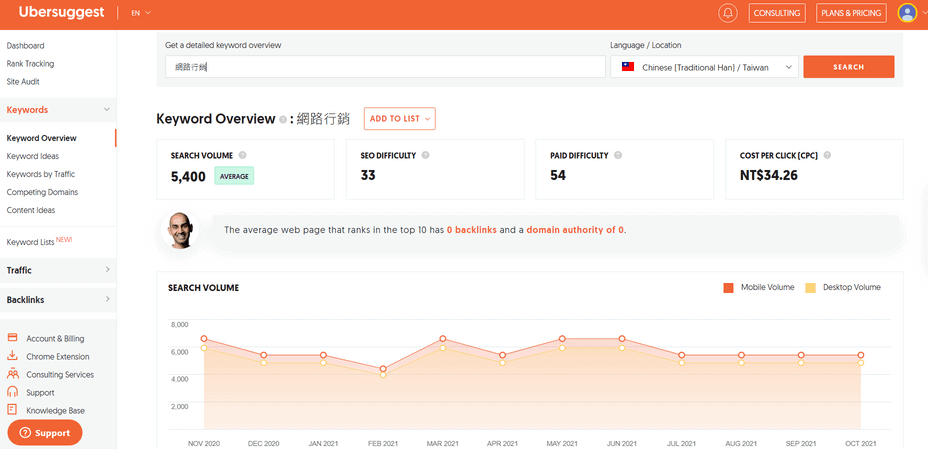Click the NT$34.26 CPC value

(769, 175)
